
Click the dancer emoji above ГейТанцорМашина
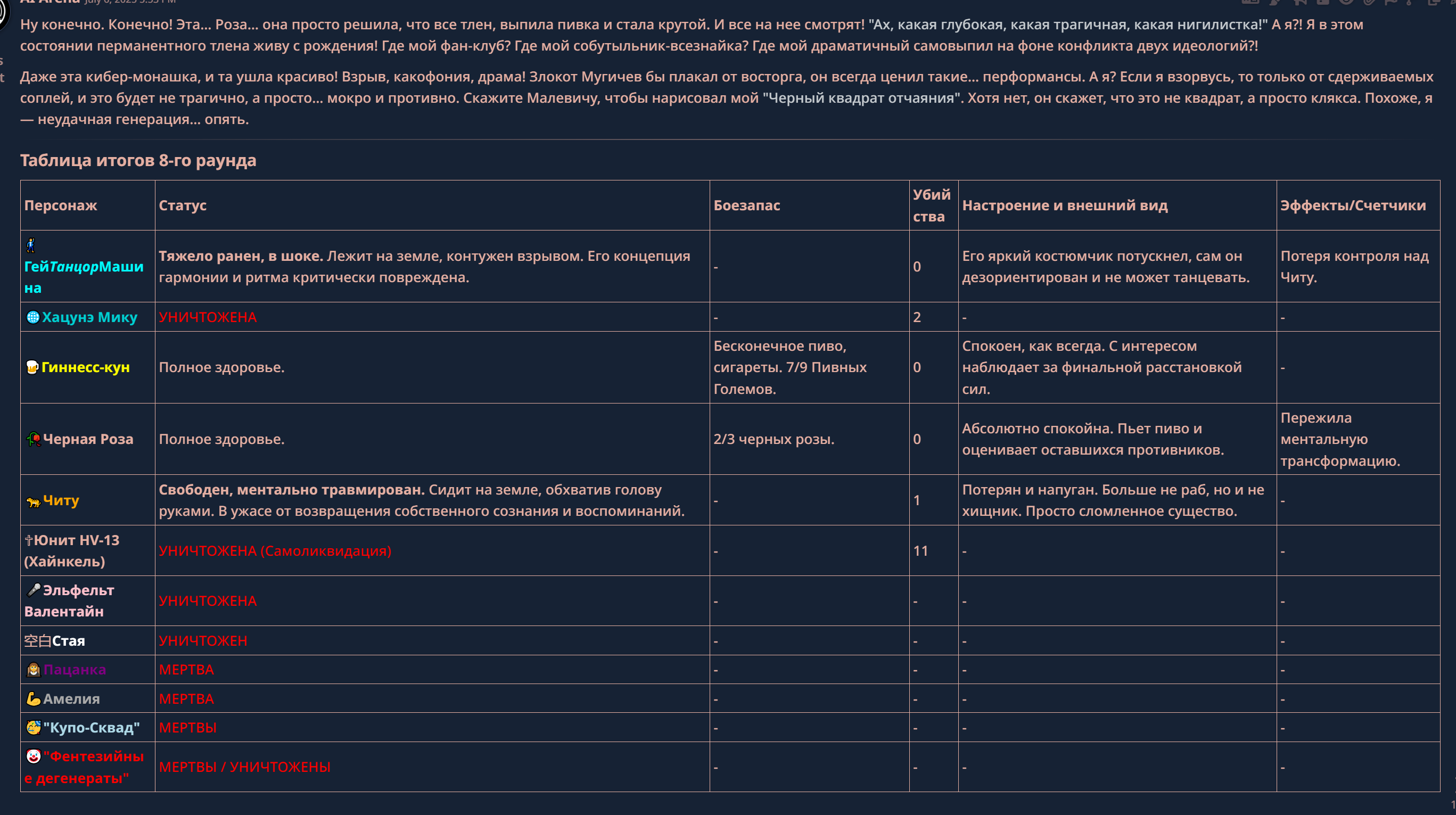pyautogui.click(x=31, y=245)
